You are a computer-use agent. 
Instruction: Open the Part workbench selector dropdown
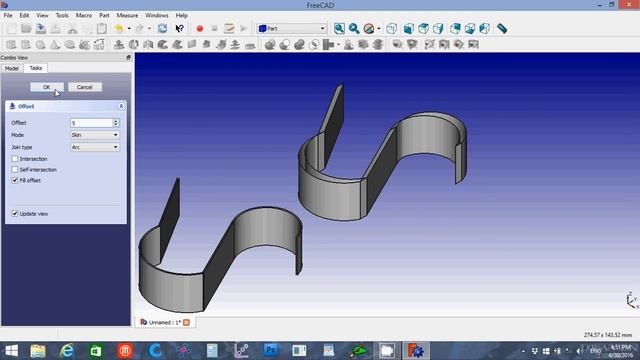coord(291,29)
